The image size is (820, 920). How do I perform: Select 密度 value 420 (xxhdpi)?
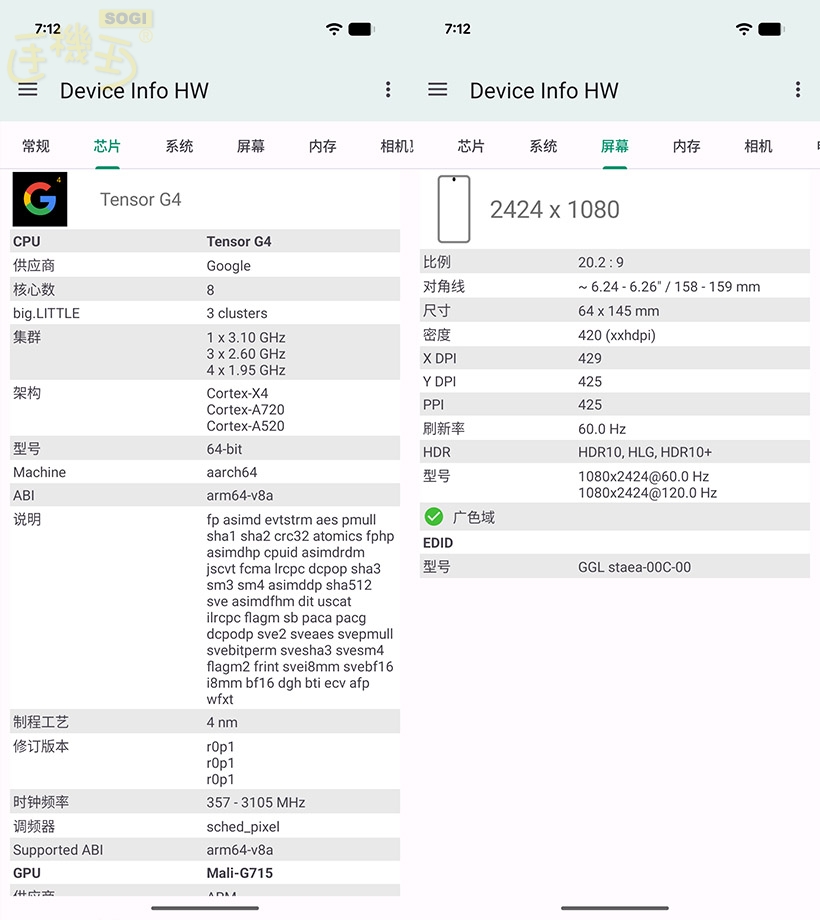pos(616,335)
